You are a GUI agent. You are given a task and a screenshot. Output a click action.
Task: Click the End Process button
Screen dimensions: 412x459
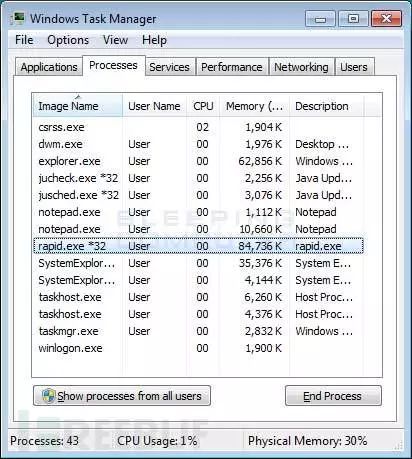[x=333, y=396]
